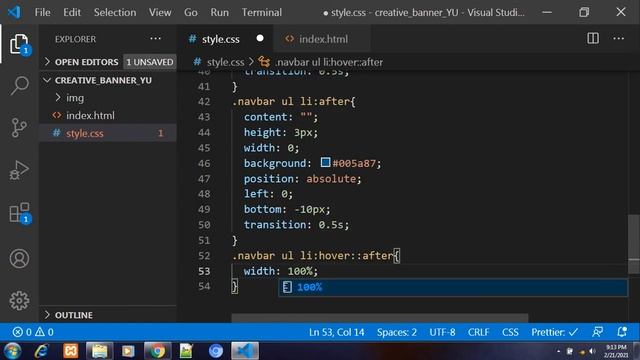Open the Terminal menu
The width and height of the screenshot is (640, 360).
tap(262, 12)
